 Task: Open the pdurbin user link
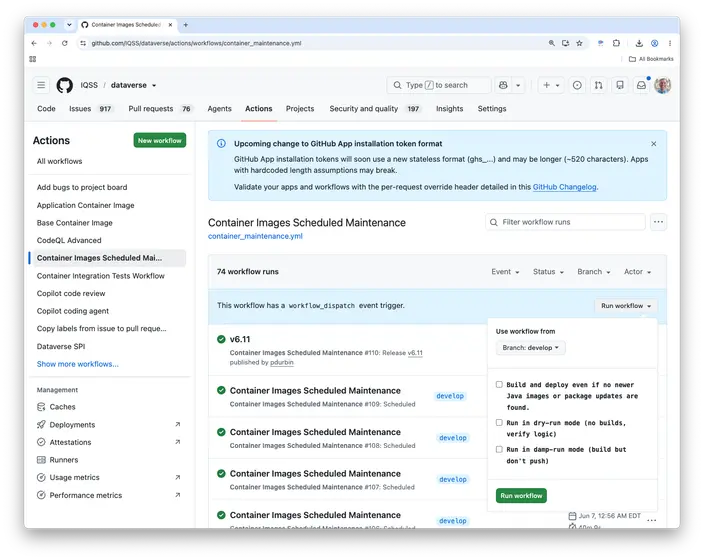[282, 362]
